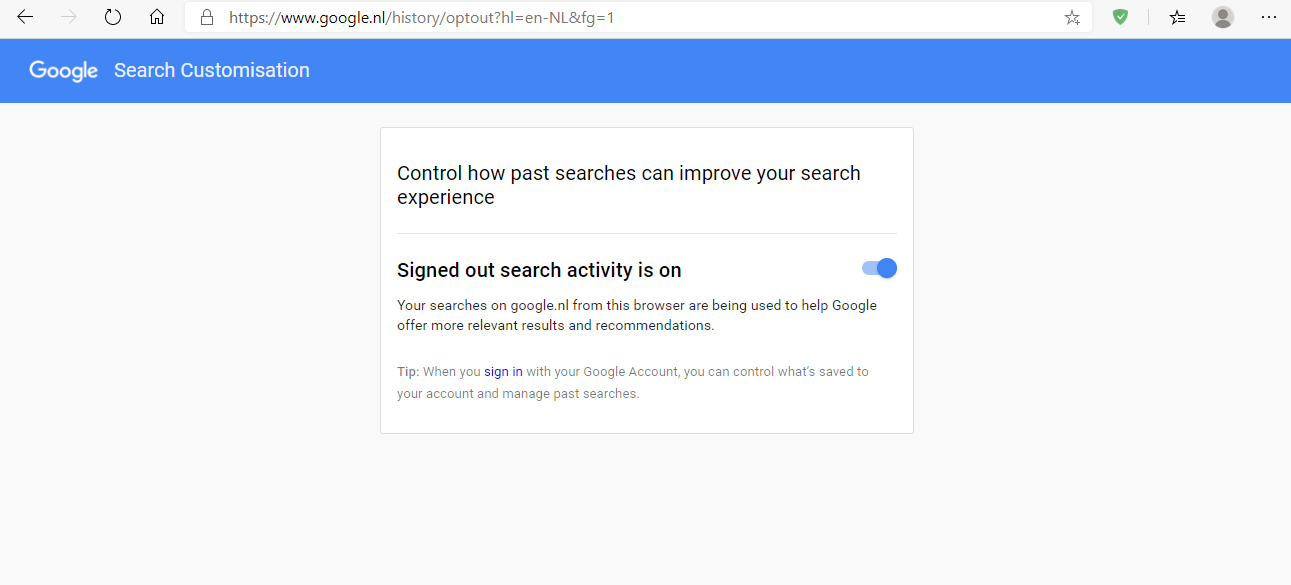Click the "Tip:" label text
This screenshot has height=585, width=1291.
pos(408,372)
